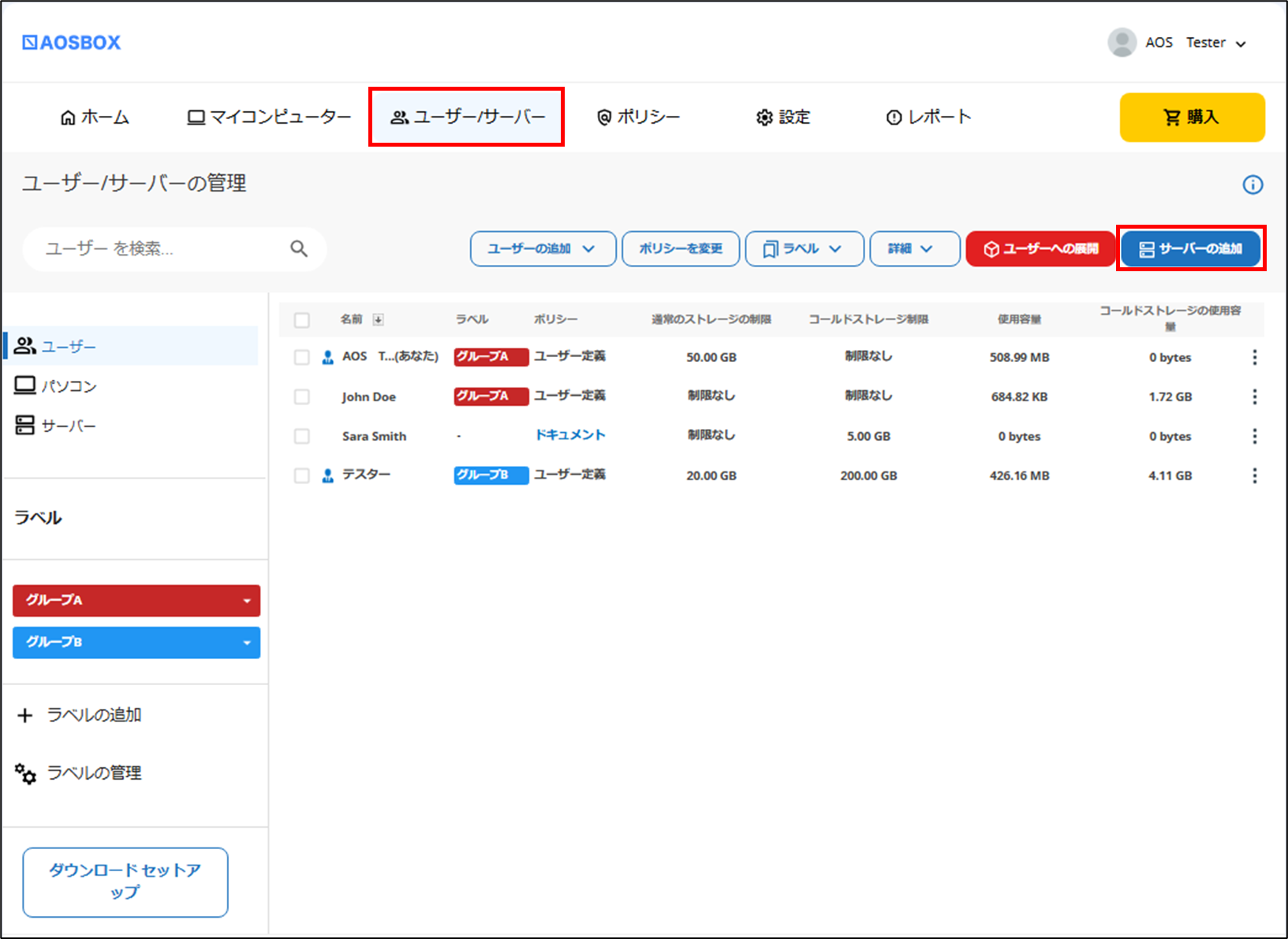
Task: Check the box for Sara Smith row
Action: point(301,436)
